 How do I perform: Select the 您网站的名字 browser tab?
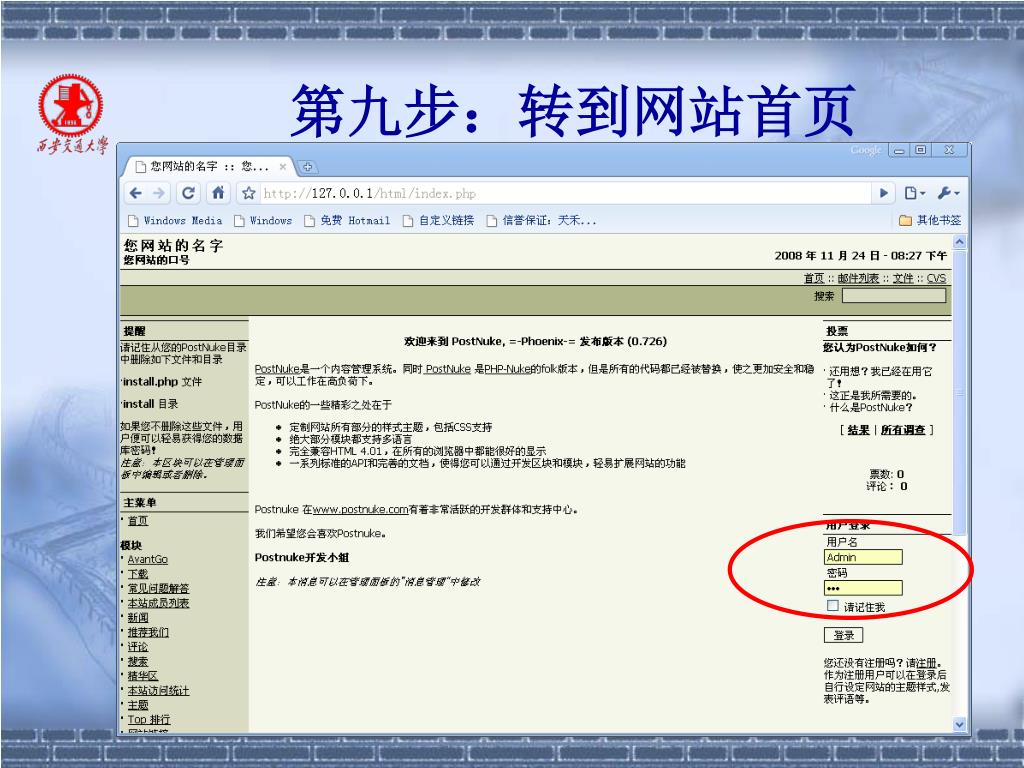(209, 167)
